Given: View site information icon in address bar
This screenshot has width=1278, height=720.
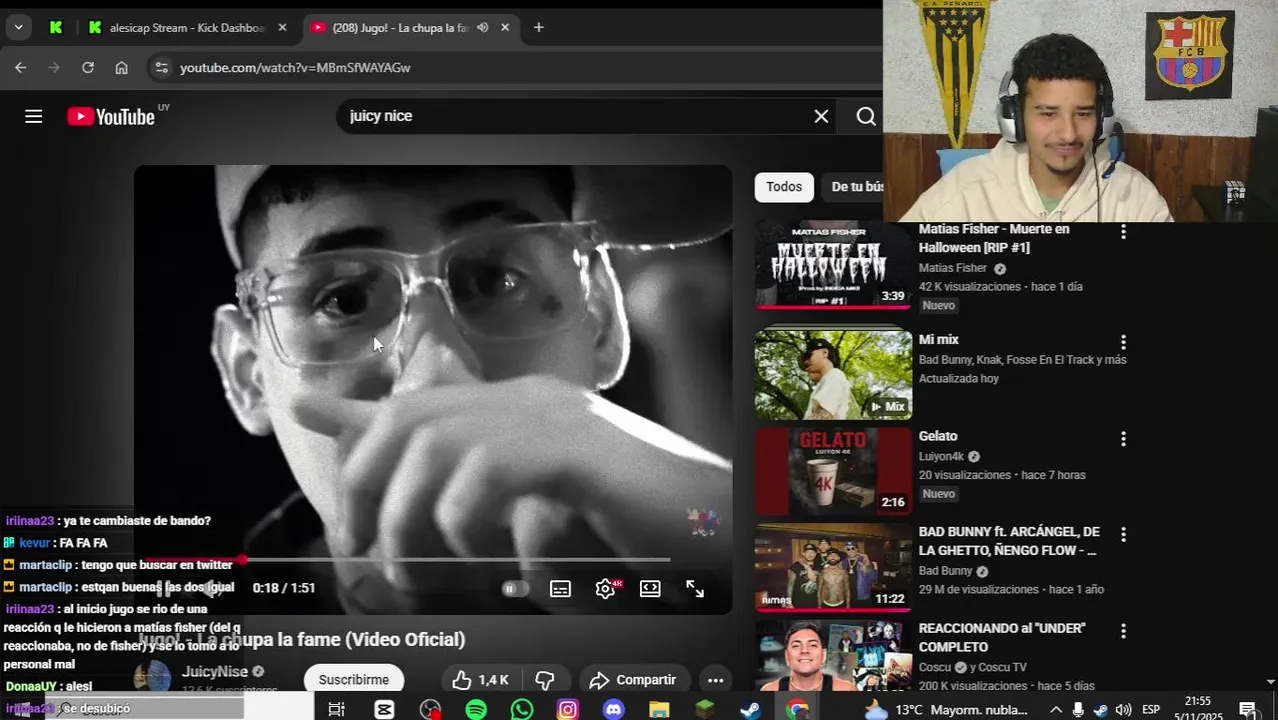Looking at the screenshot, I should coord(161,68).
